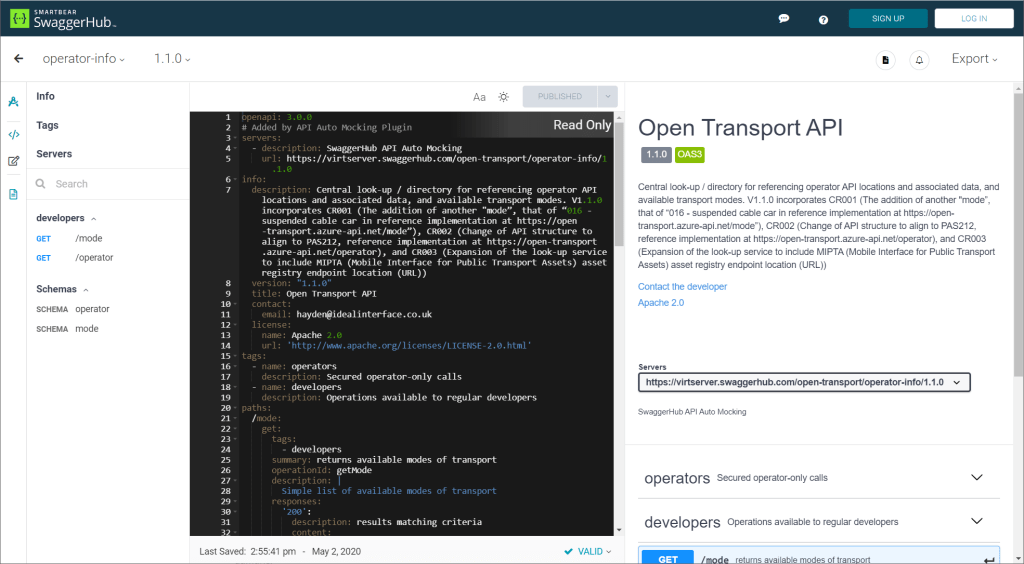This screenshot has width=1024, height=564.
Task: Open the API document details icon
Action: point(885,60)
